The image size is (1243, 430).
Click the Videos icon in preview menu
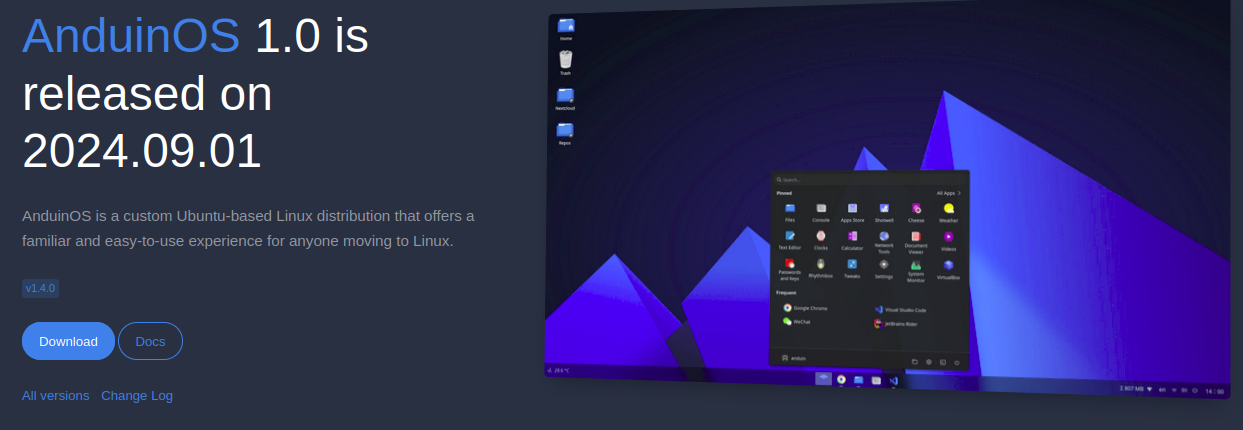pyautogui.click(x=948, y=237)
